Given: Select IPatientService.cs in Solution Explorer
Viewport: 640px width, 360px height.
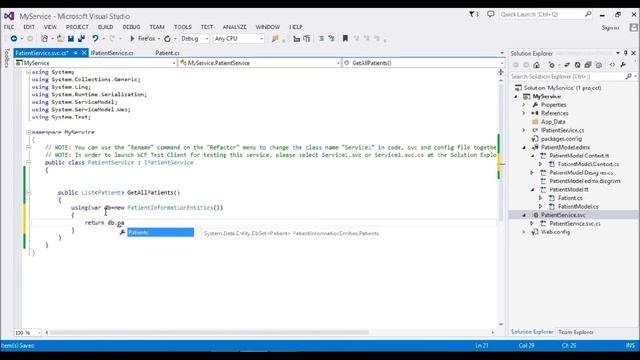Looking at the screenshot, I should (562, 130).
